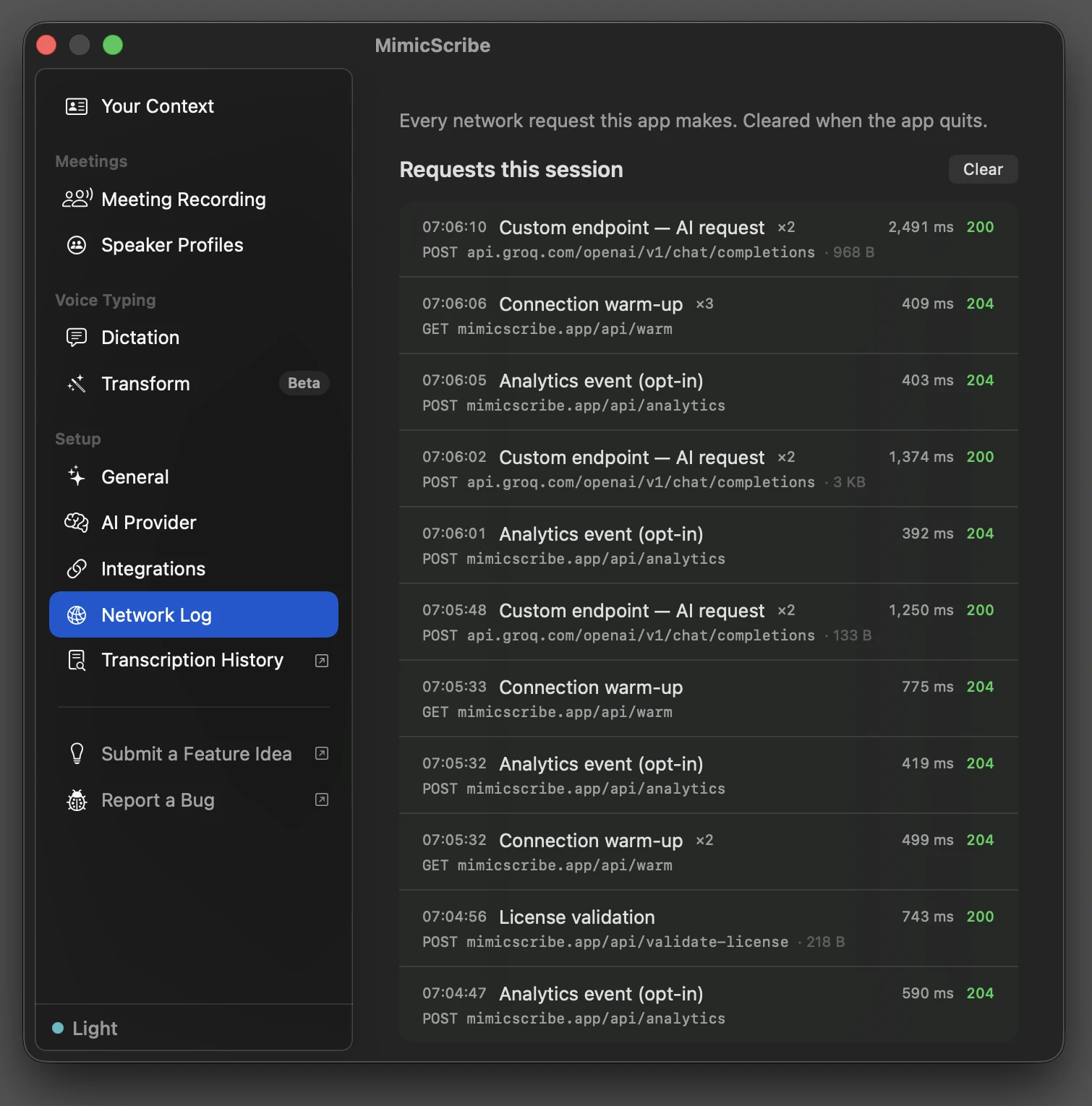
Task: Select the 07:05:33 Connection warm-up row
Action: click(x=709, y=699)
